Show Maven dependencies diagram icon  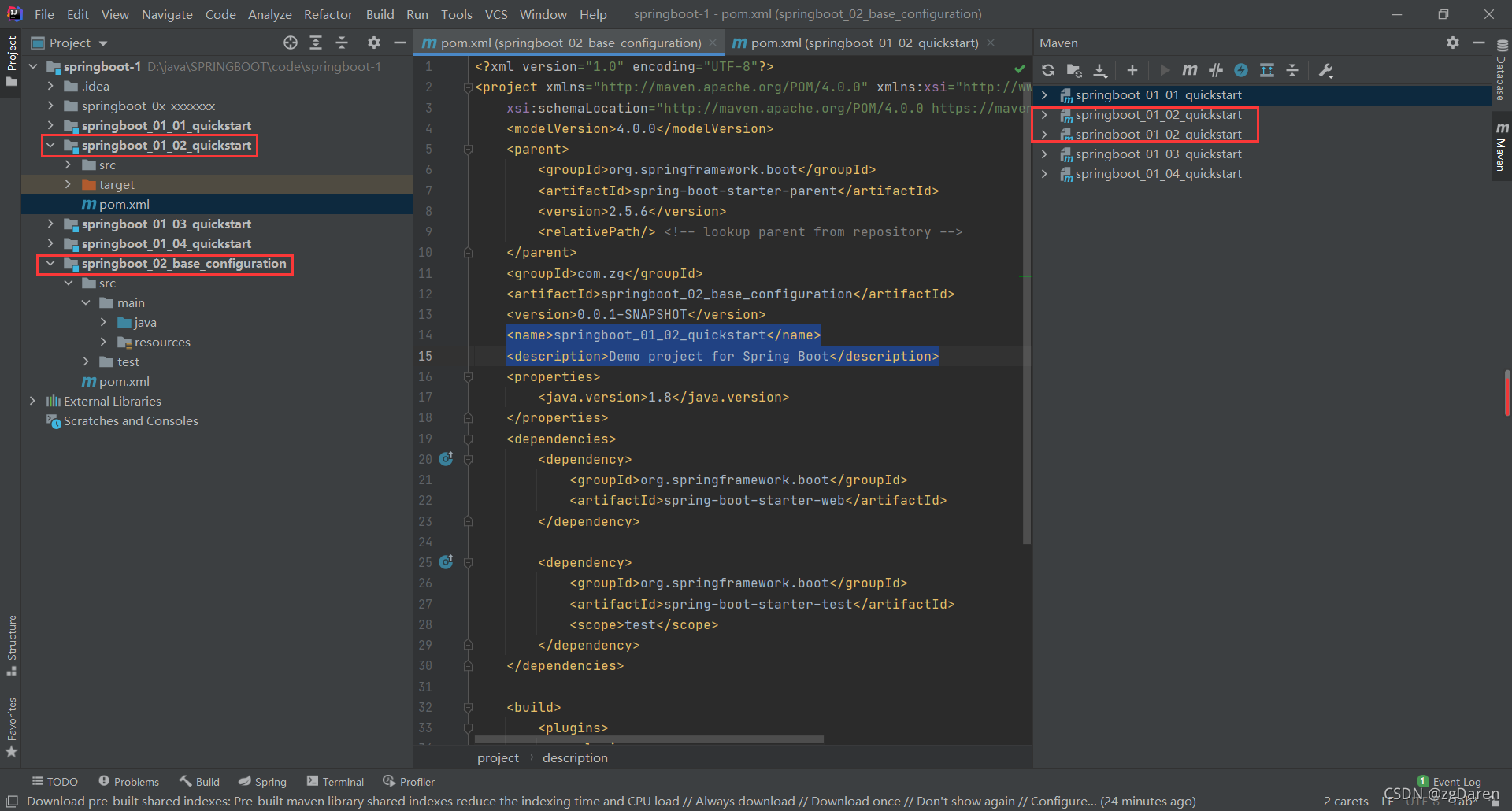coord(1267,71)
